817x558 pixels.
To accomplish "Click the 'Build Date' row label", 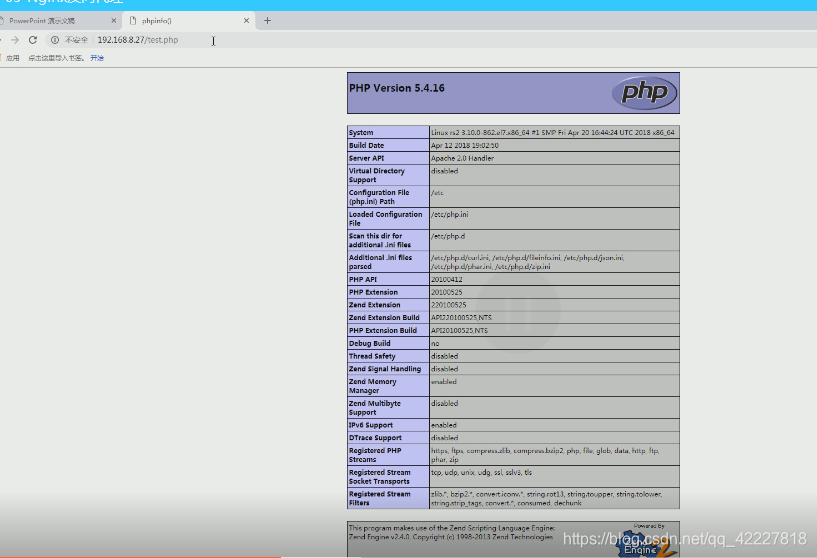I will 366,145.
